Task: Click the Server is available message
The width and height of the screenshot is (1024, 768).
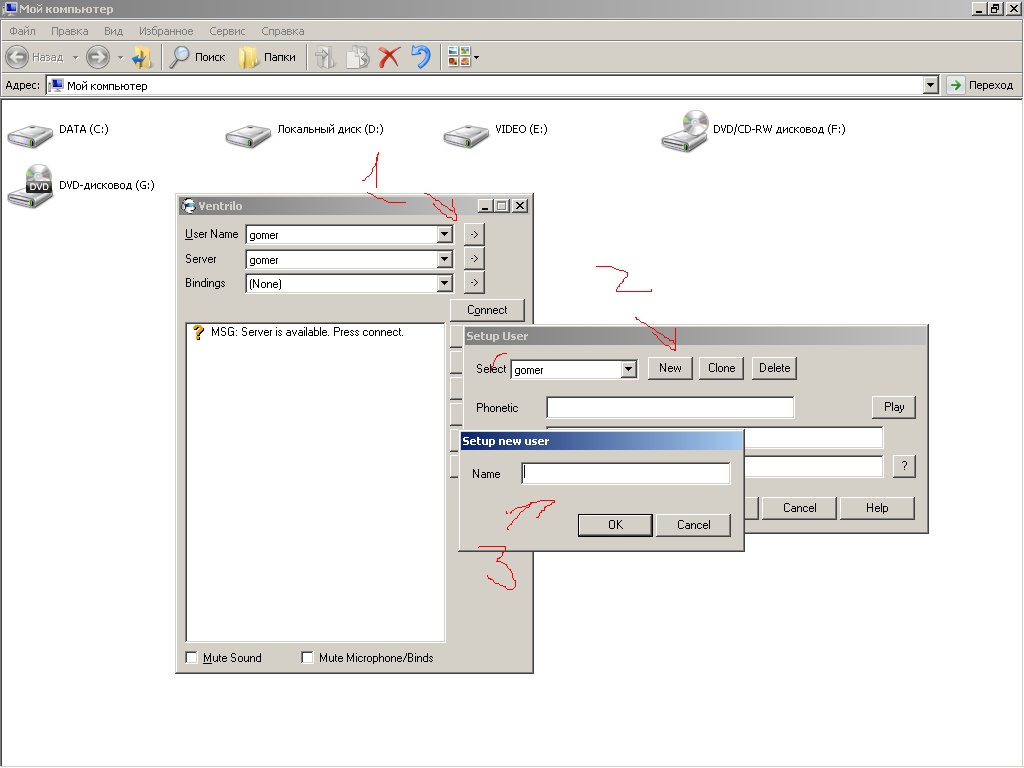Action: point(307,332)
